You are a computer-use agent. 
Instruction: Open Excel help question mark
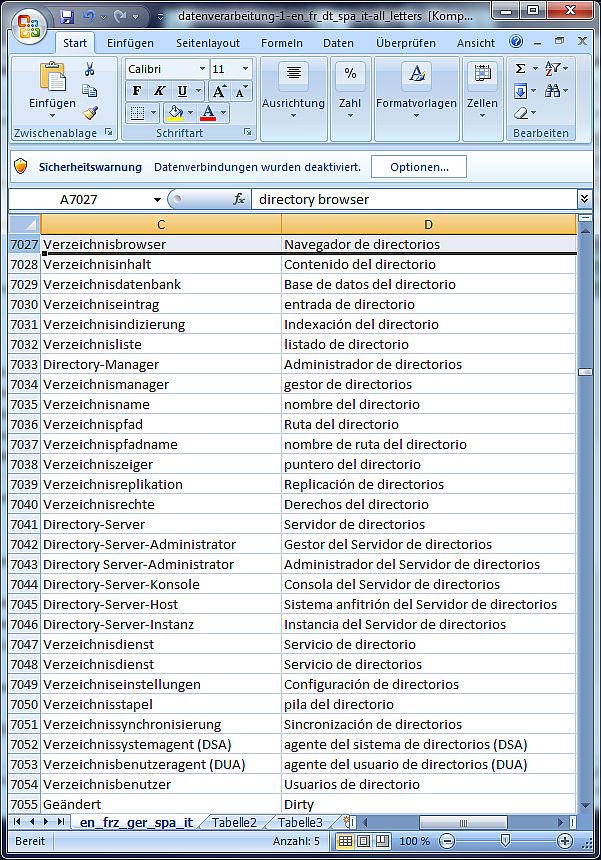click(516, 41)
